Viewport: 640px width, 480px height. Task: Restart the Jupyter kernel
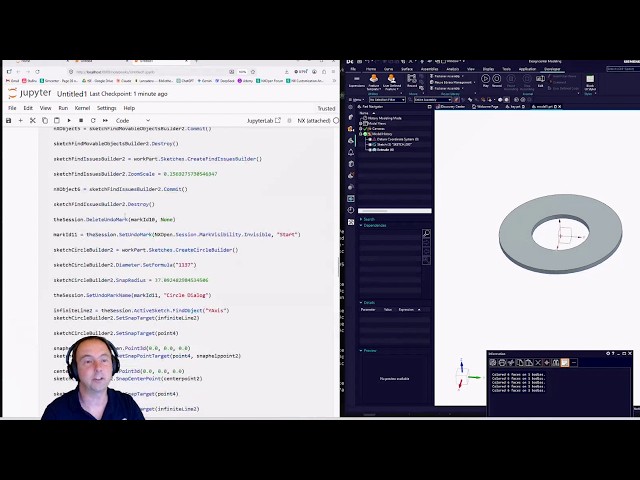(93, 120)
